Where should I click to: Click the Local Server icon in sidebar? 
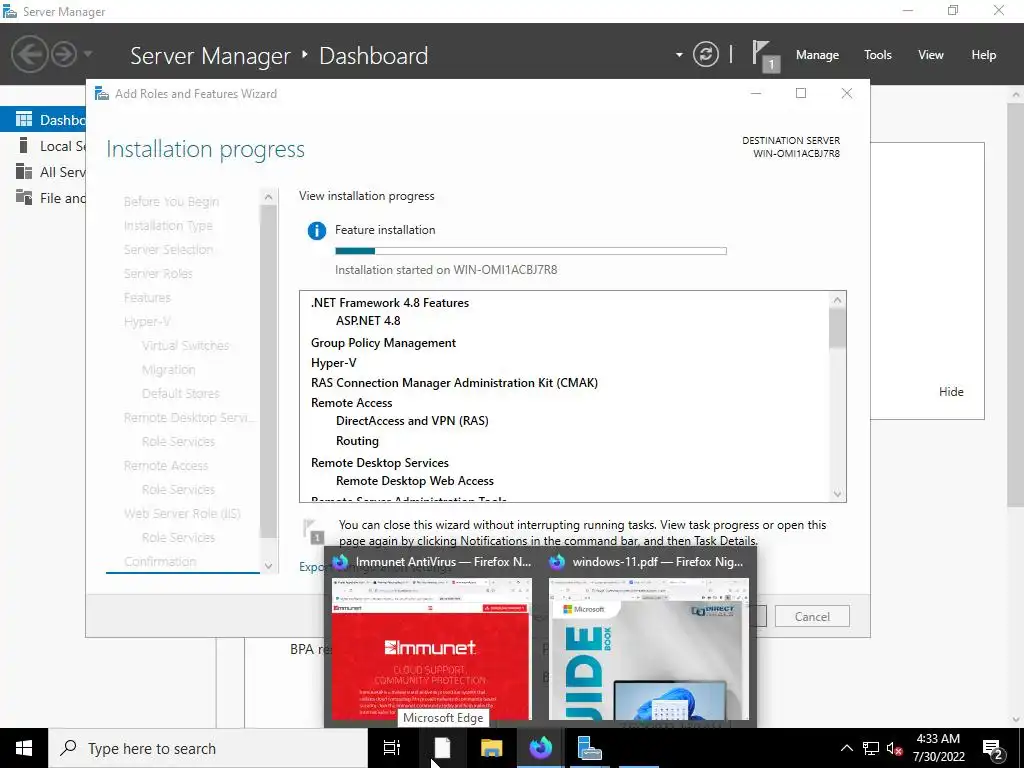pyautogui.click(x=24, y=145)
